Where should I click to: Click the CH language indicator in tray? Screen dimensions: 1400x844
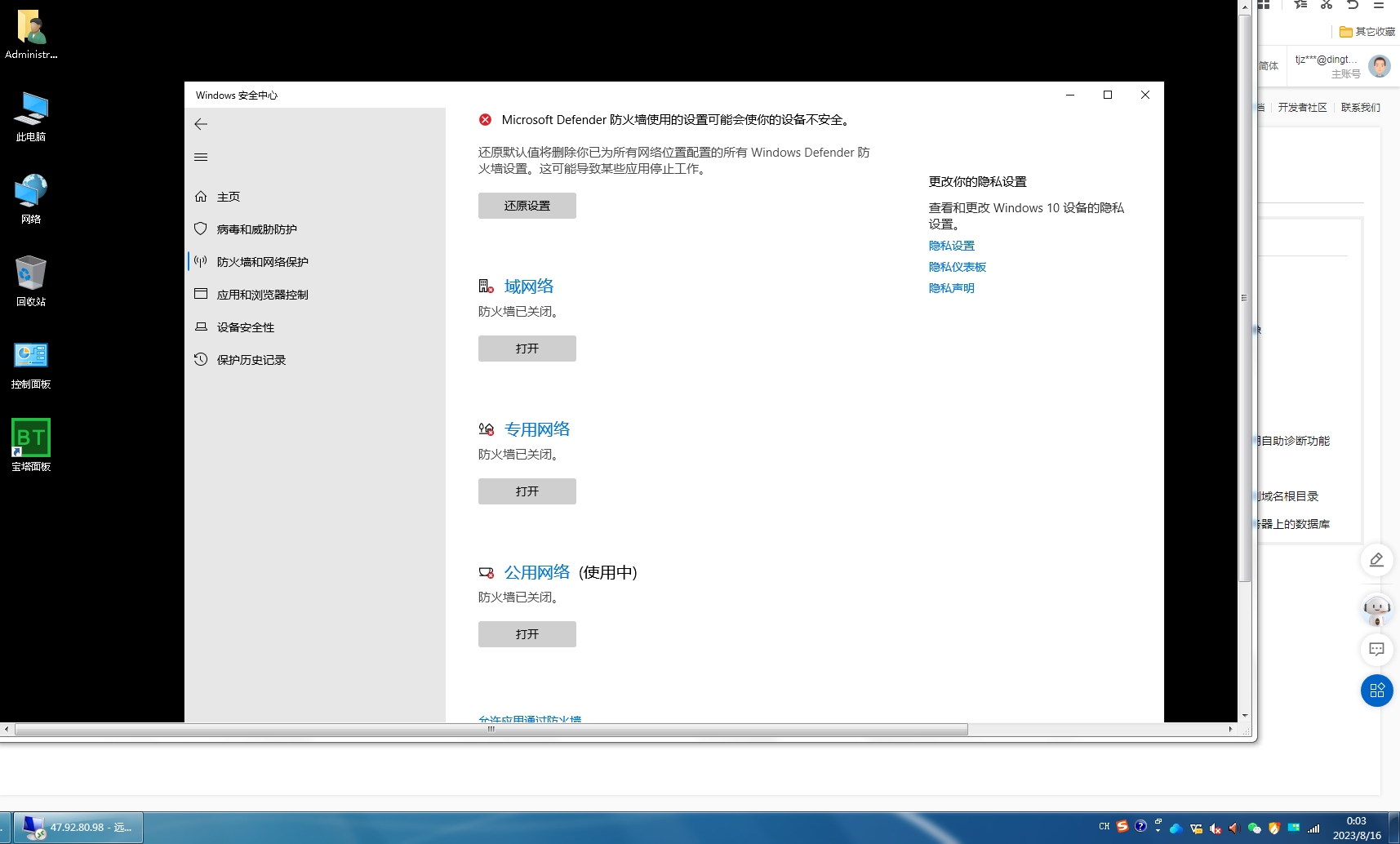[1104, 827]
